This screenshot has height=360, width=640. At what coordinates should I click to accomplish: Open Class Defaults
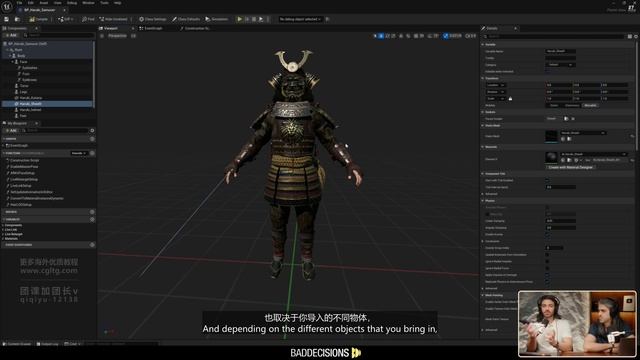[186, 19]
